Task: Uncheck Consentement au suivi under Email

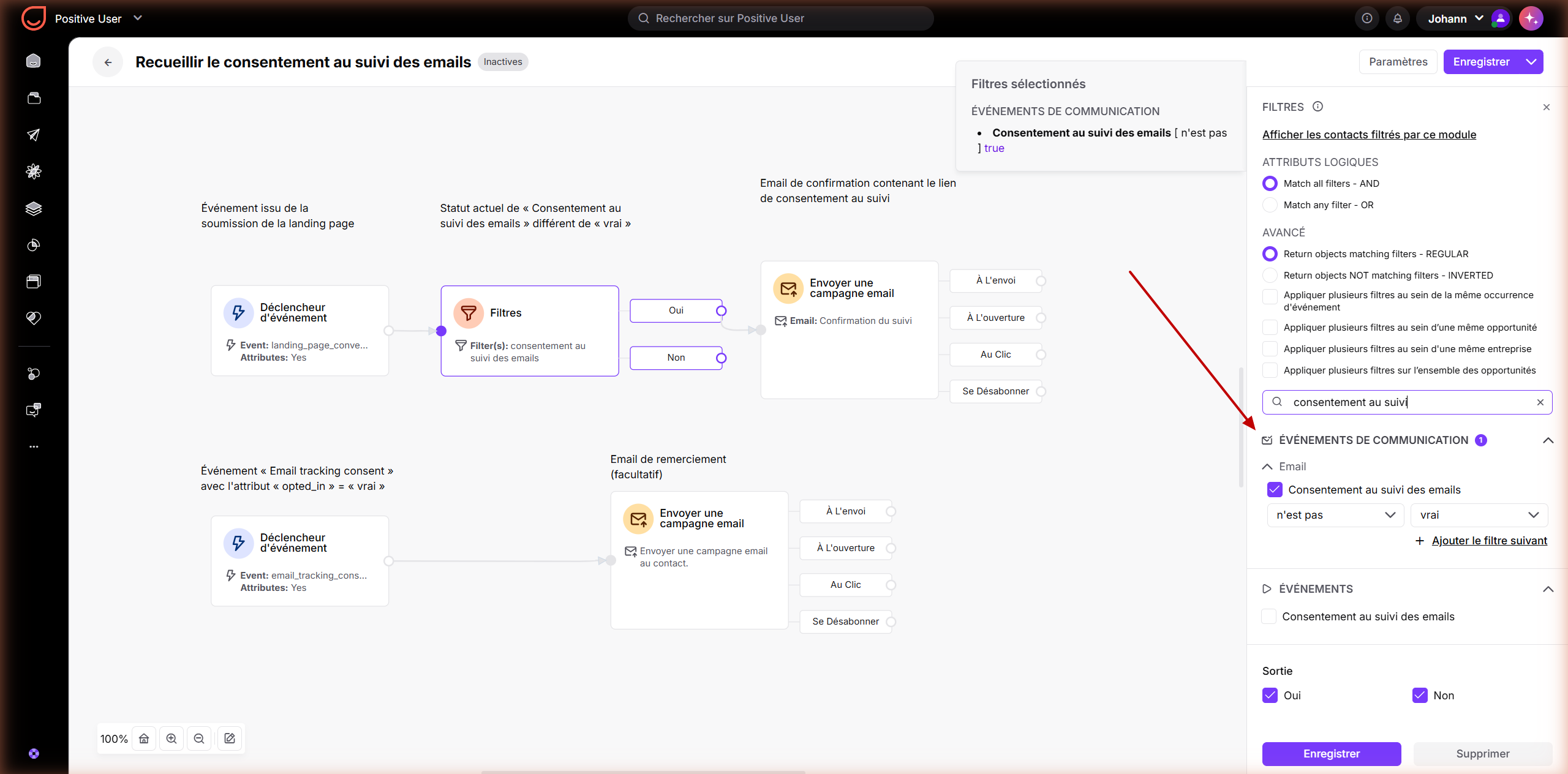Action: pyautogui.click(x=1275, y=490)
